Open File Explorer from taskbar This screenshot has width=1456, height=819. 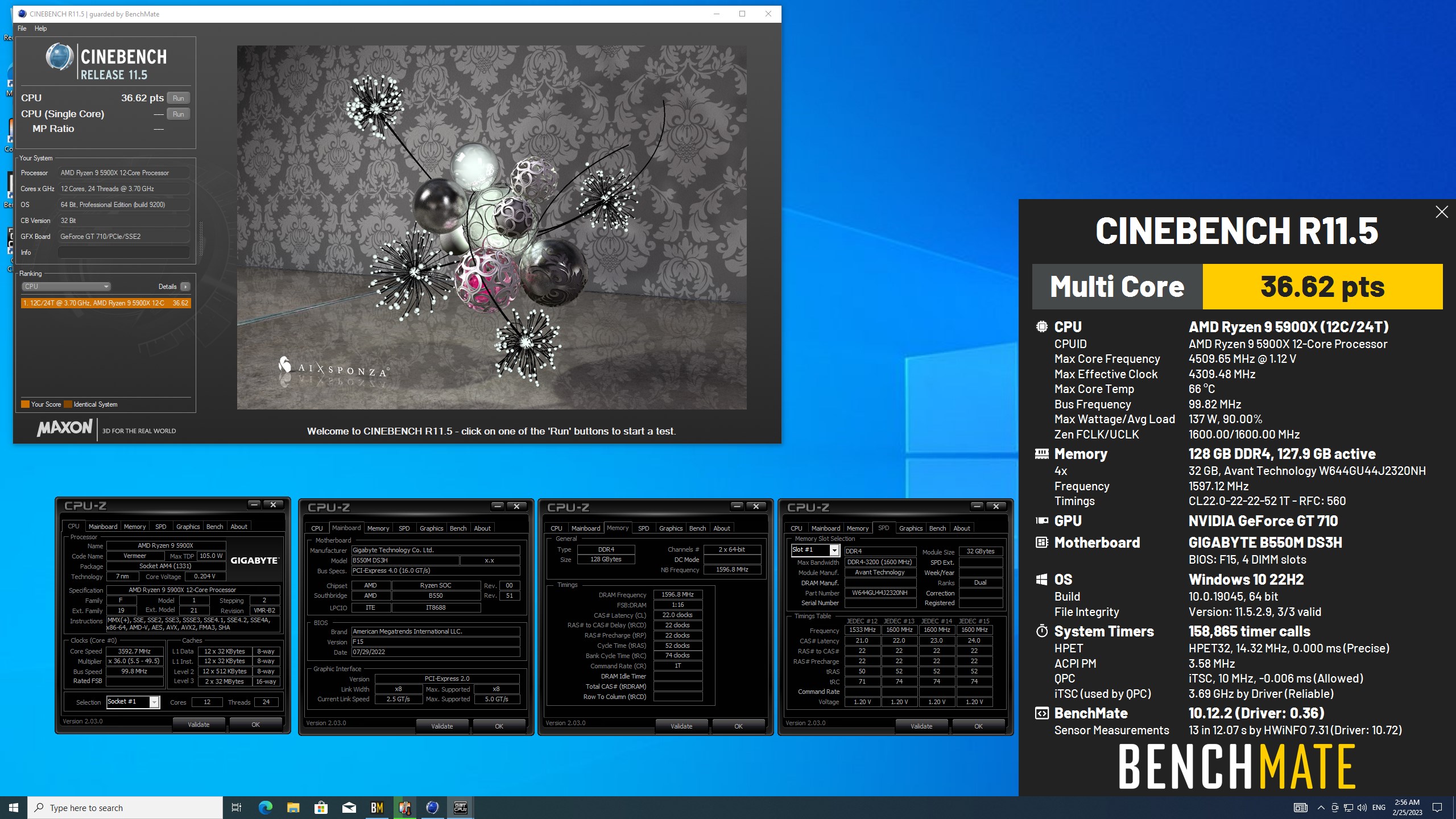tap(293, 808)
